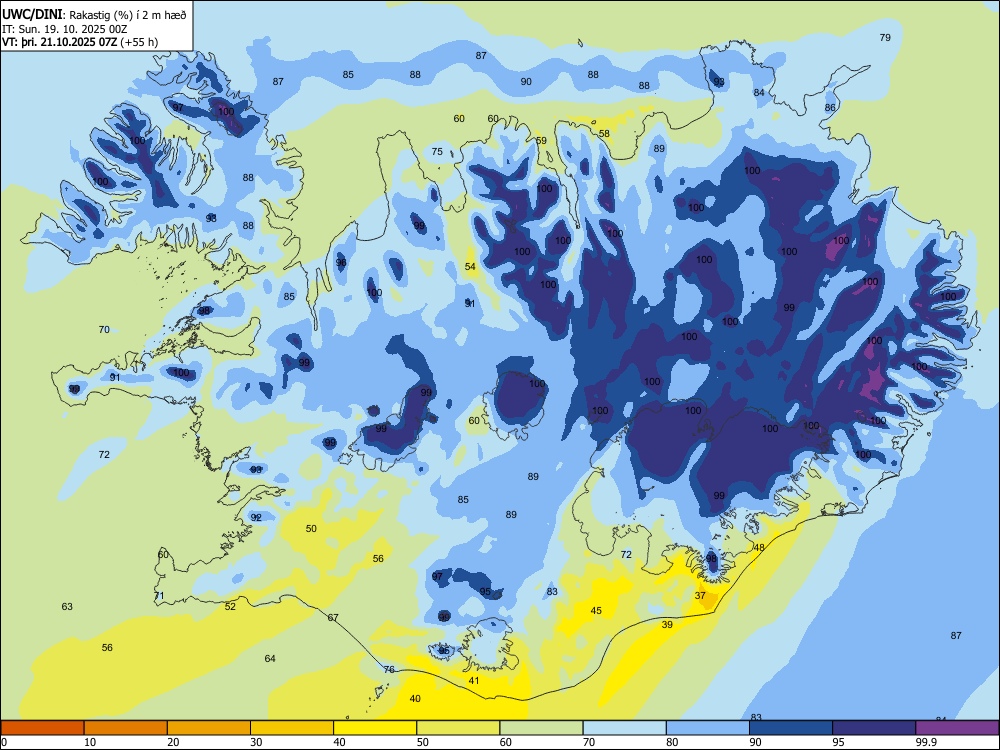The width and height of the screenshot is (1000, 750).
Task: Click the map value '90' above the north coast
Action: tap(526, 82)
